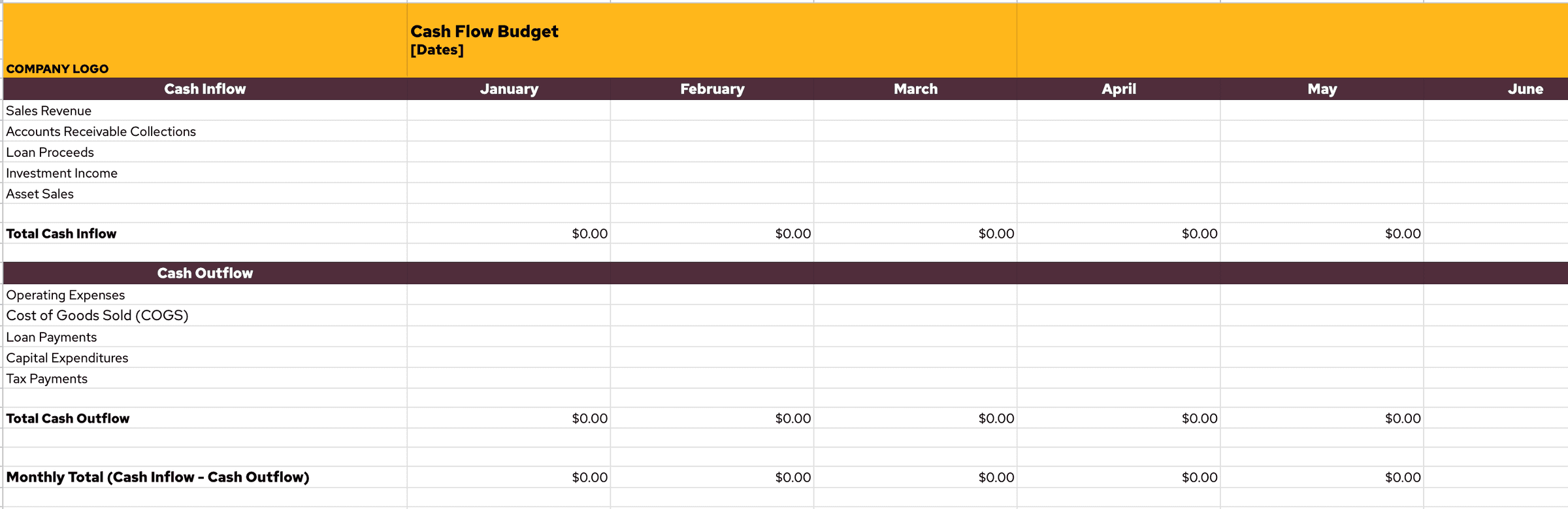The height and width of the screenshot is (509, 1568).
Task: Click the January cell for Loan Proceeds
Action: tap(509, 152)
